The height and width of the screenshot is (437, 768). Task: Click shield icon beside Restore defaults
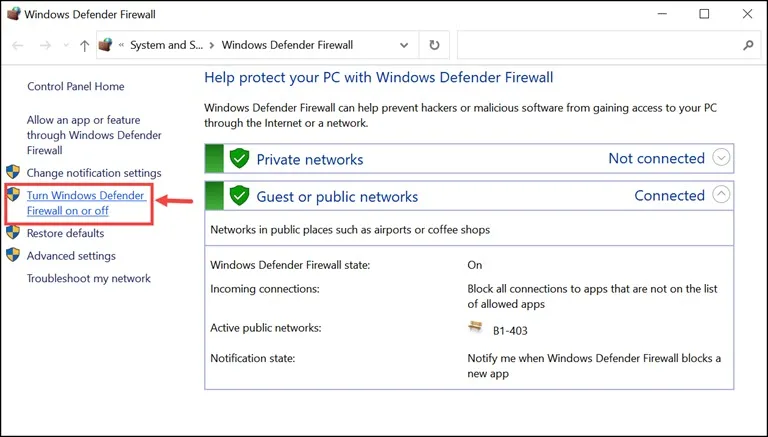(13, 232)
